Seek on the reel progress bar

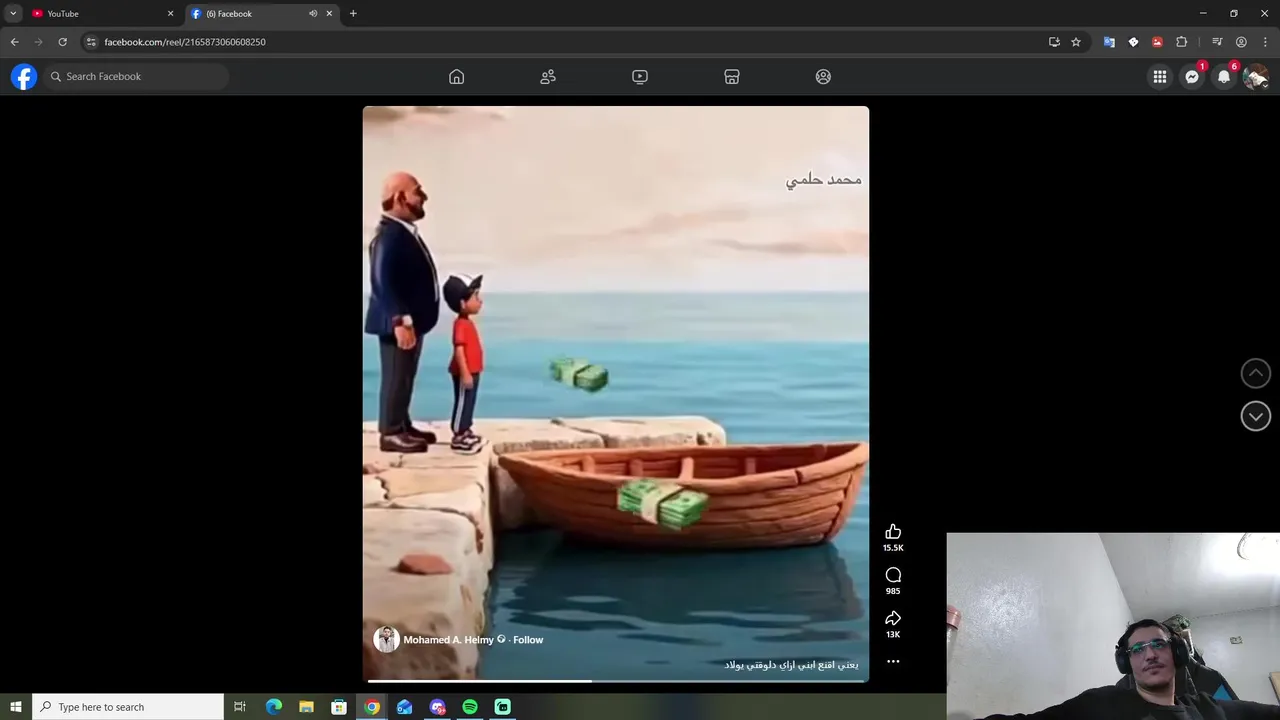pos(616,681)
